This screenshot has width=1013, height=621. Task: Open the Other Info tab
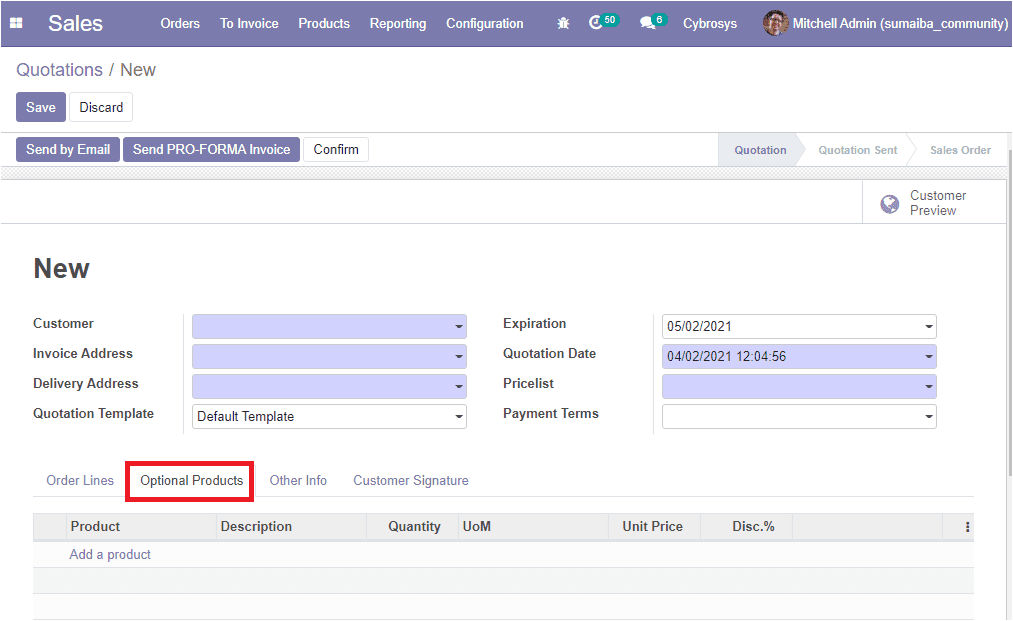pyautogui.click(x=298, y=481)
